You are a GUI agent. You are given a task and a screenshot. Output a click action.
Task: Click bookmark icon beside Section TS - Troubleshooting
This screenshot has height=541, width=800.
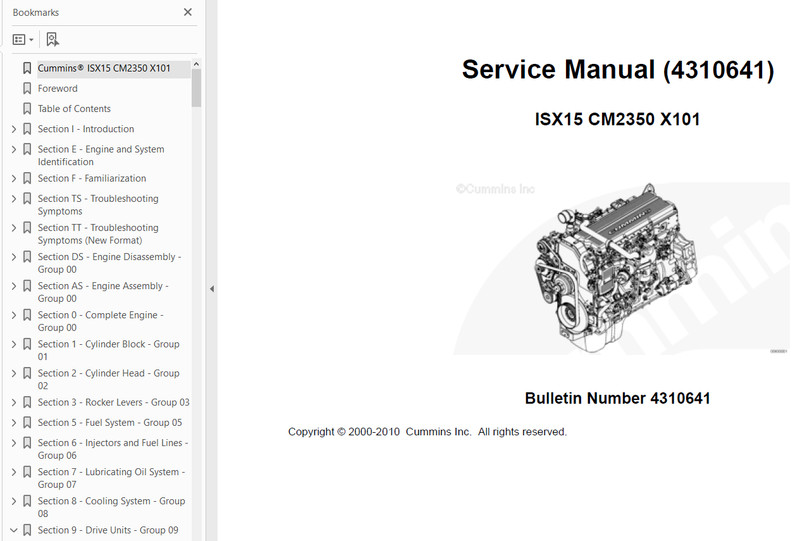[x=27, y=199]
